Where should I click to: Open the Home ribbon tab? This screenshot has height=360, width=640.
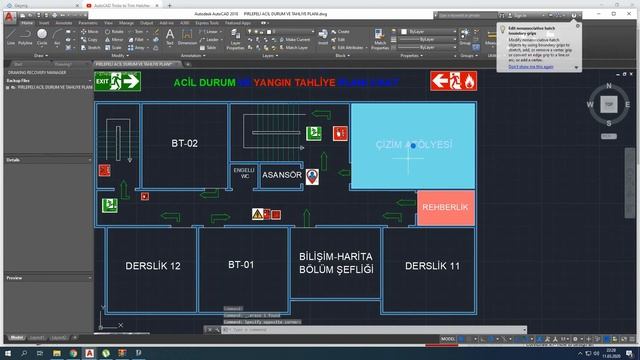click(x=27, y=23)
